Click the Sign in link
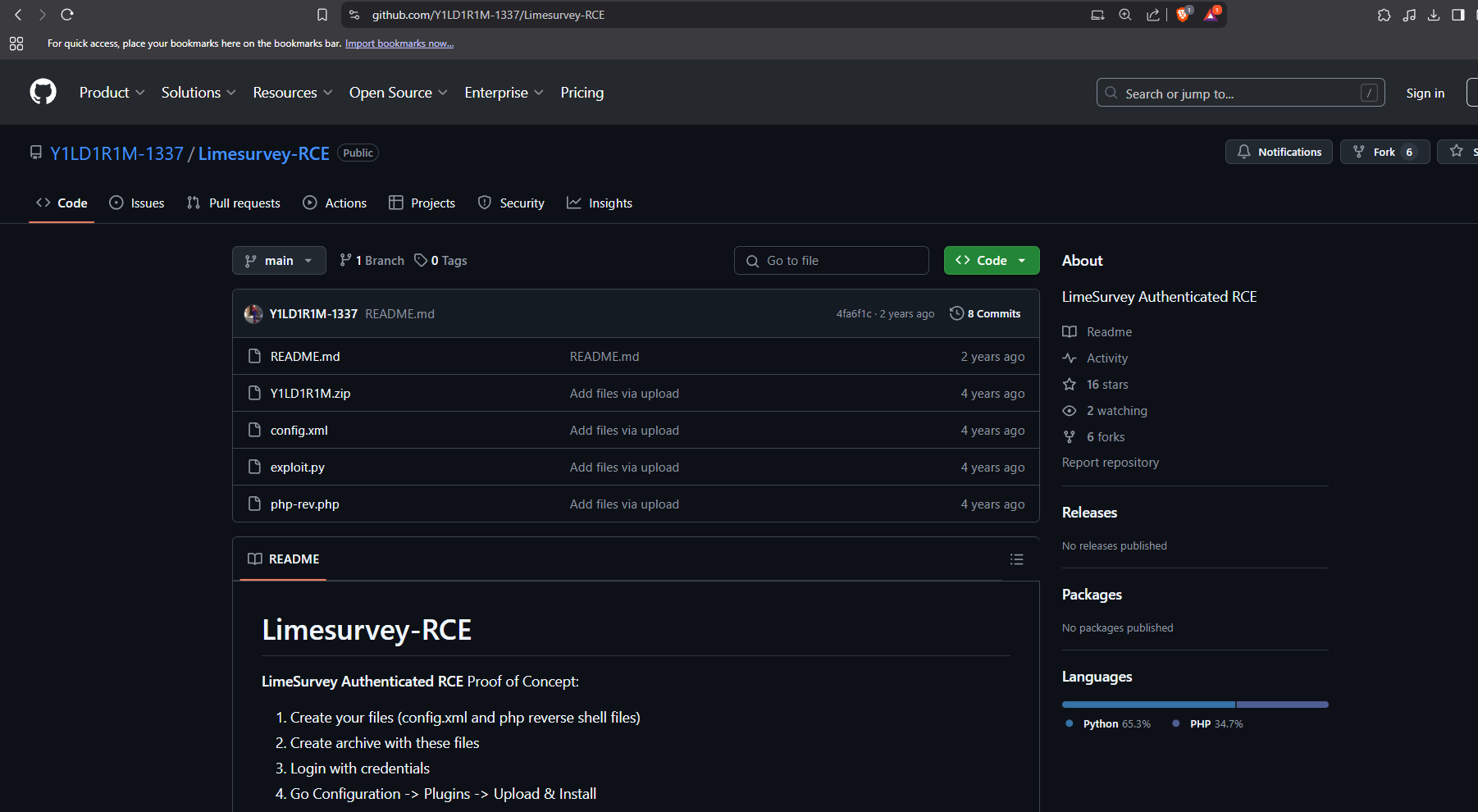 1426,93
